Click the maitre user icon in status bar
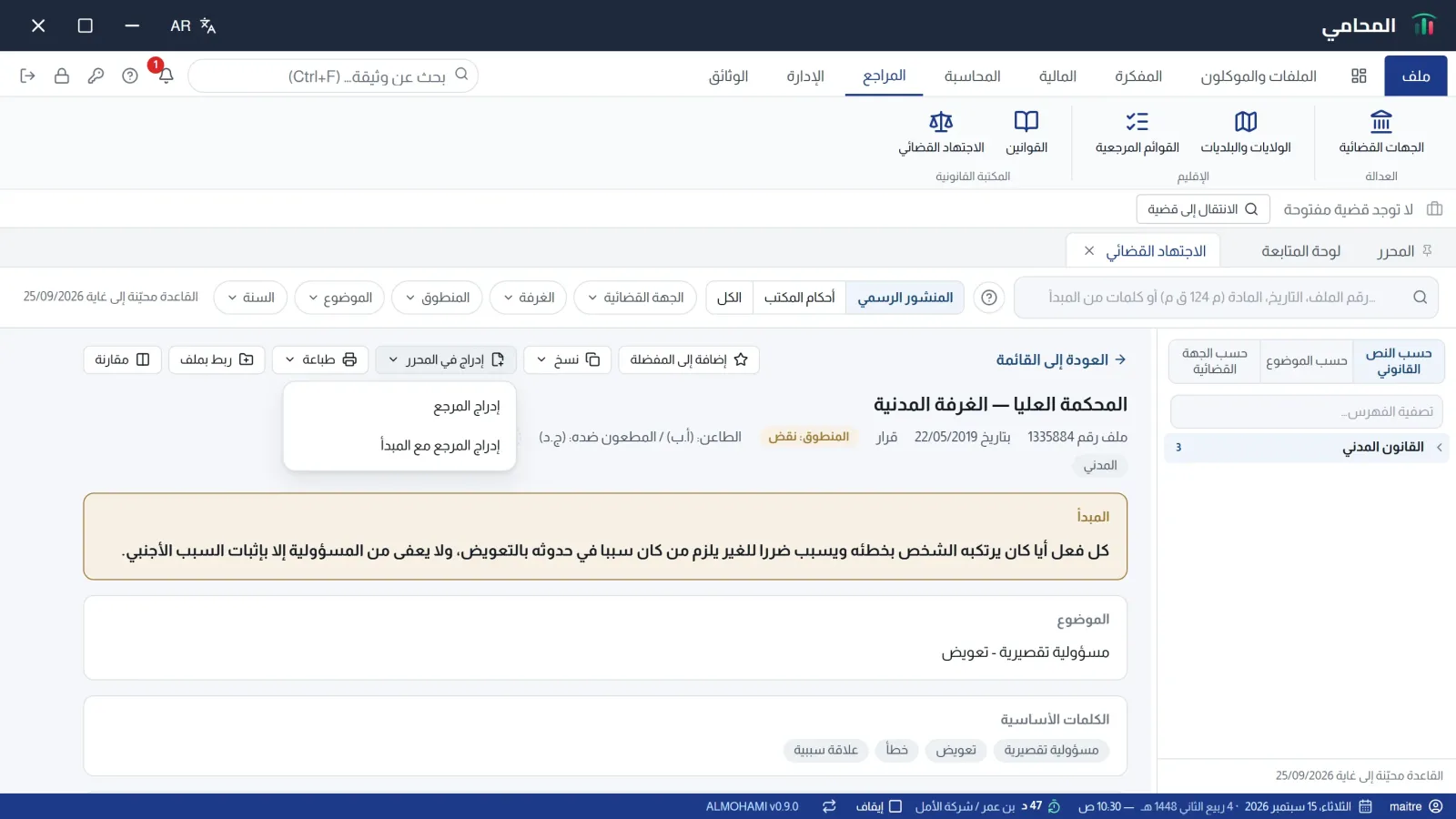The width and height of the screenshot is (1456, 819). pyautogui.click(x=1436, y=806)
